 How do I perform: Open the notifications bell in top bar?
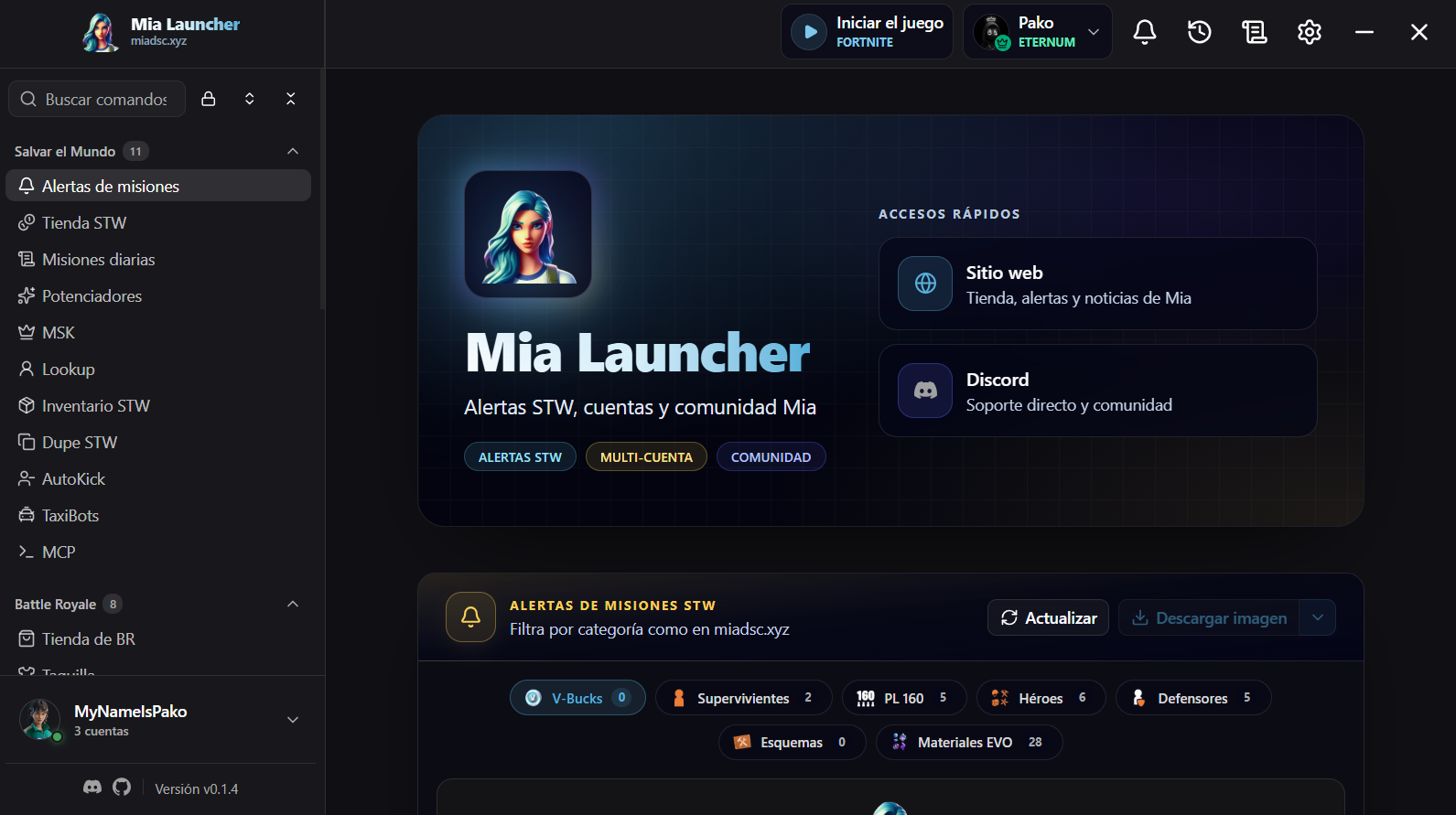tap(1145, 32)
